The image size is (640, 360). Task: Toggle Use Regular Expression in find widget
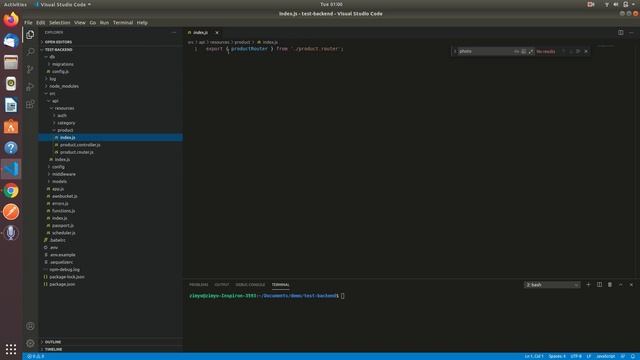pos(531,51)
